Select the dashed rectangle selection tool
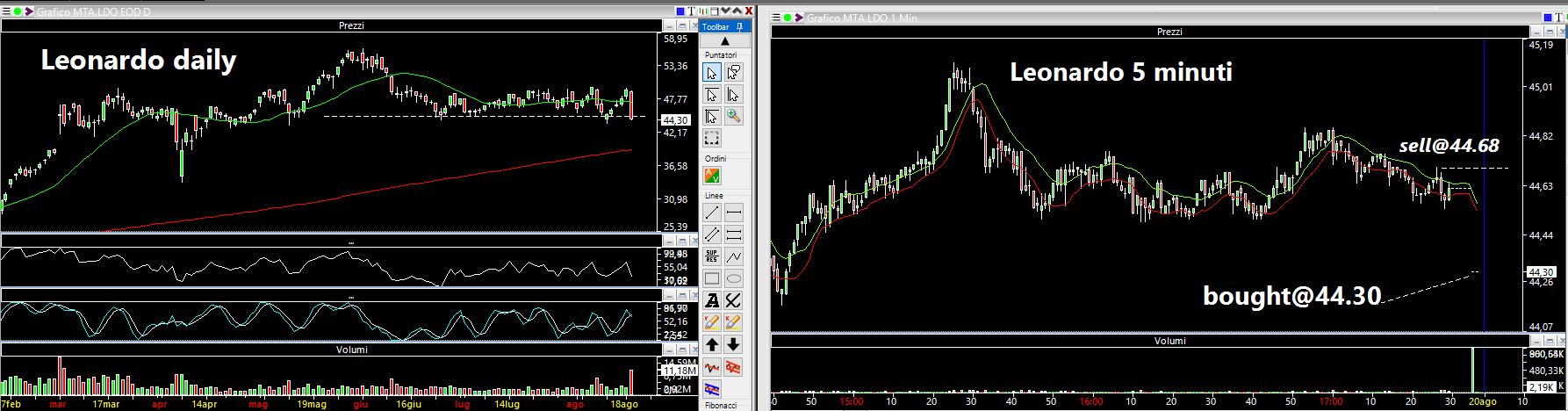1568x411 pixels. [711, 138]
